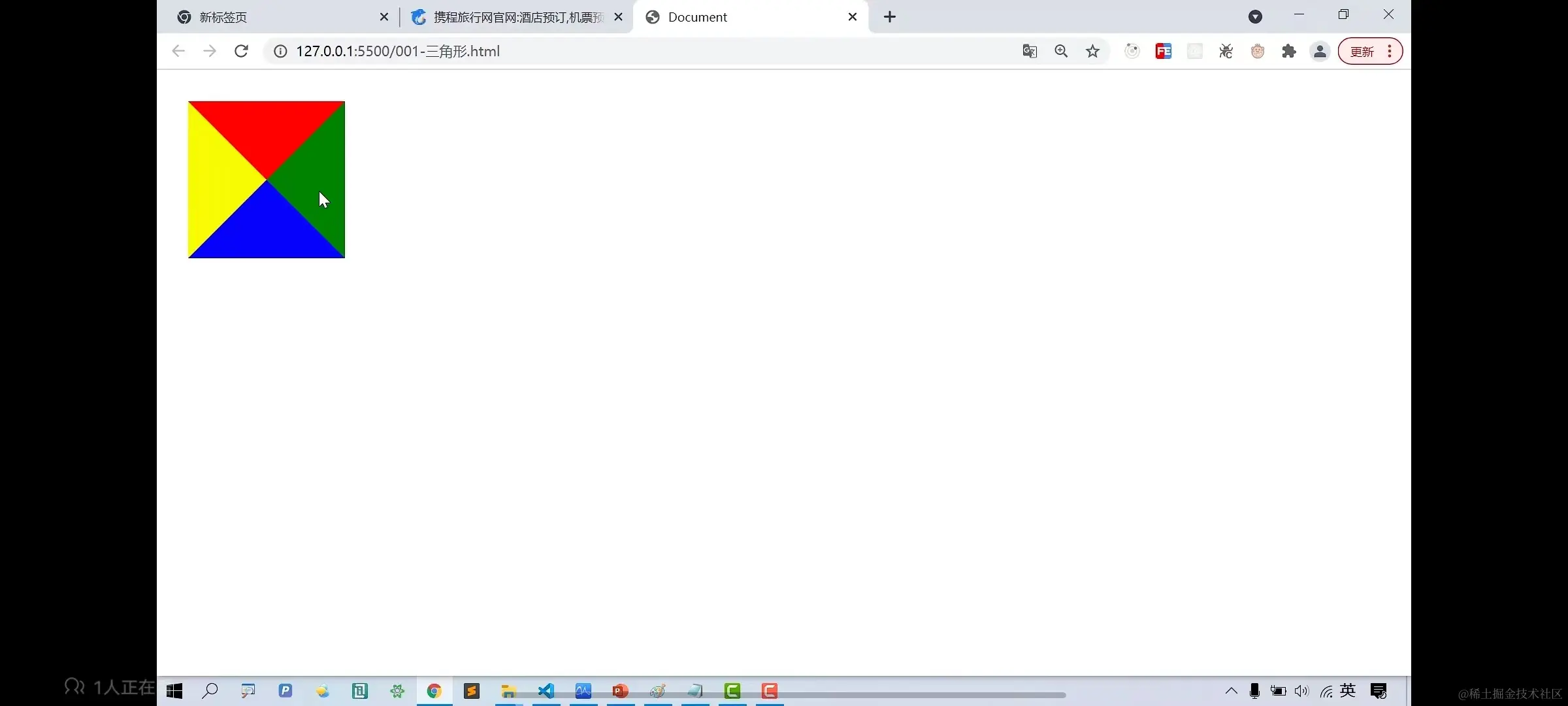This screenshot has height=706, width=1568.
Task: Click the translate page icon
Action: pyautogui.click(x=1030, y=51)
